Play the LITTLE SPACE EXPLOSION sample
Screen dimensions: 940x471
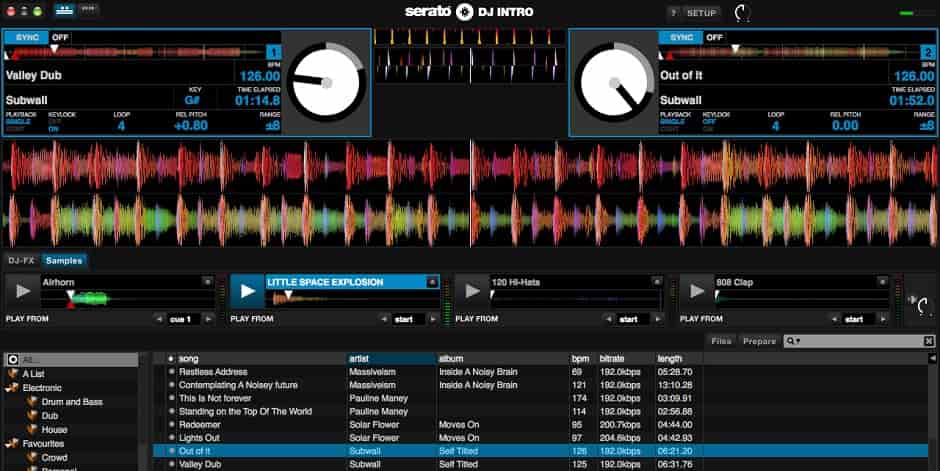(x=247, y=291)
